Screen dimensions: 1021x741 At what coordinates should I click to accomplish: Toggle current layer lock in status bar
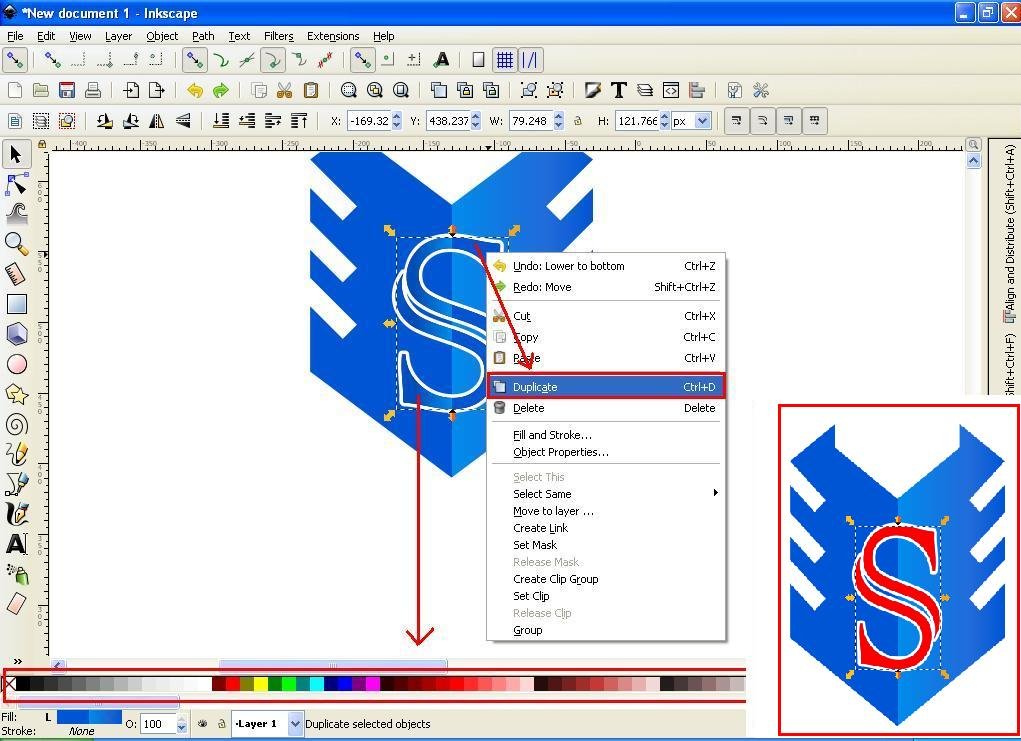tap(221, 723)
